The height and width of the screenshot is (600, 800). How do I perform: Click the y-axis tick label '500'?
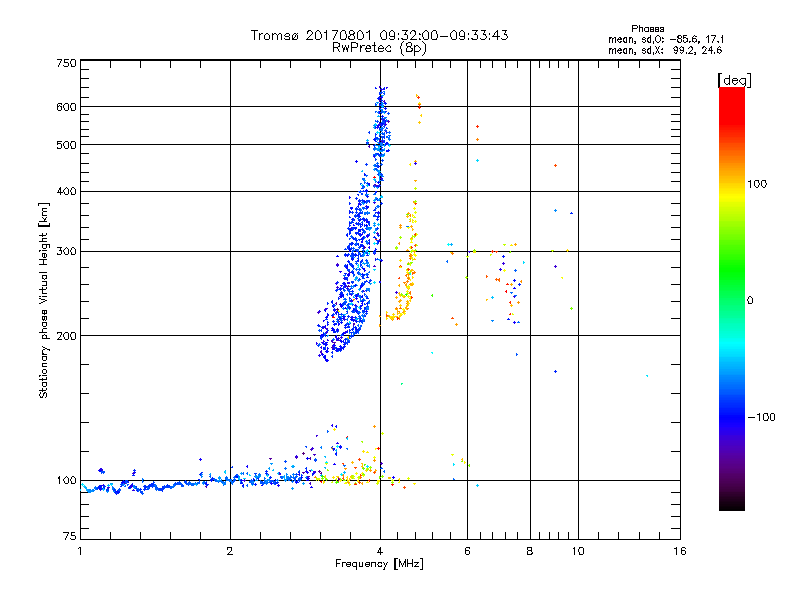pyautogui.click(x=67, y=145)
